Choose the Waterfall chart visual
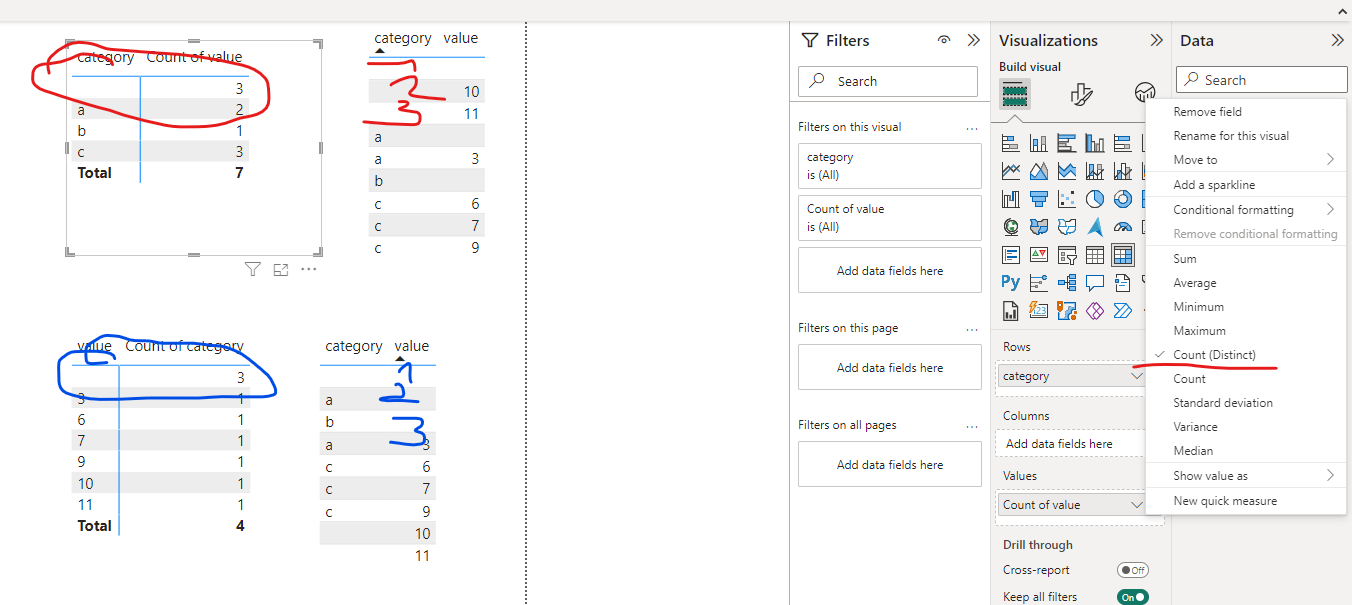This screenshot has width=1352, height=605. (1010, 199)
